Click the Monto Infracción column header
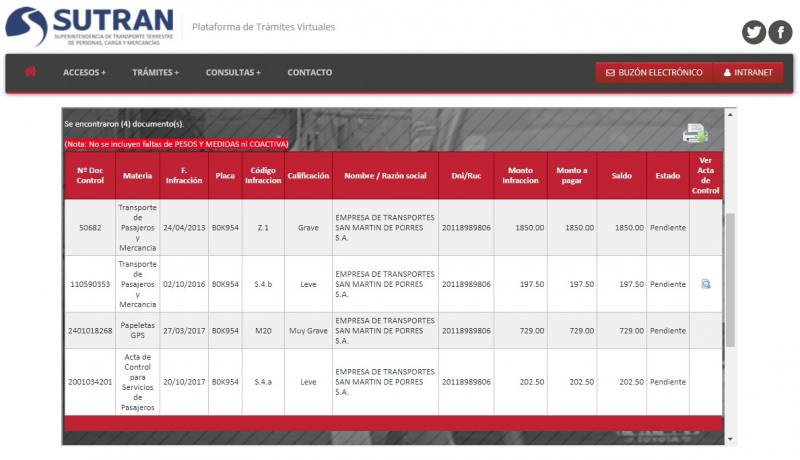Viewport: 800px width, 460px height. (520, 175)
